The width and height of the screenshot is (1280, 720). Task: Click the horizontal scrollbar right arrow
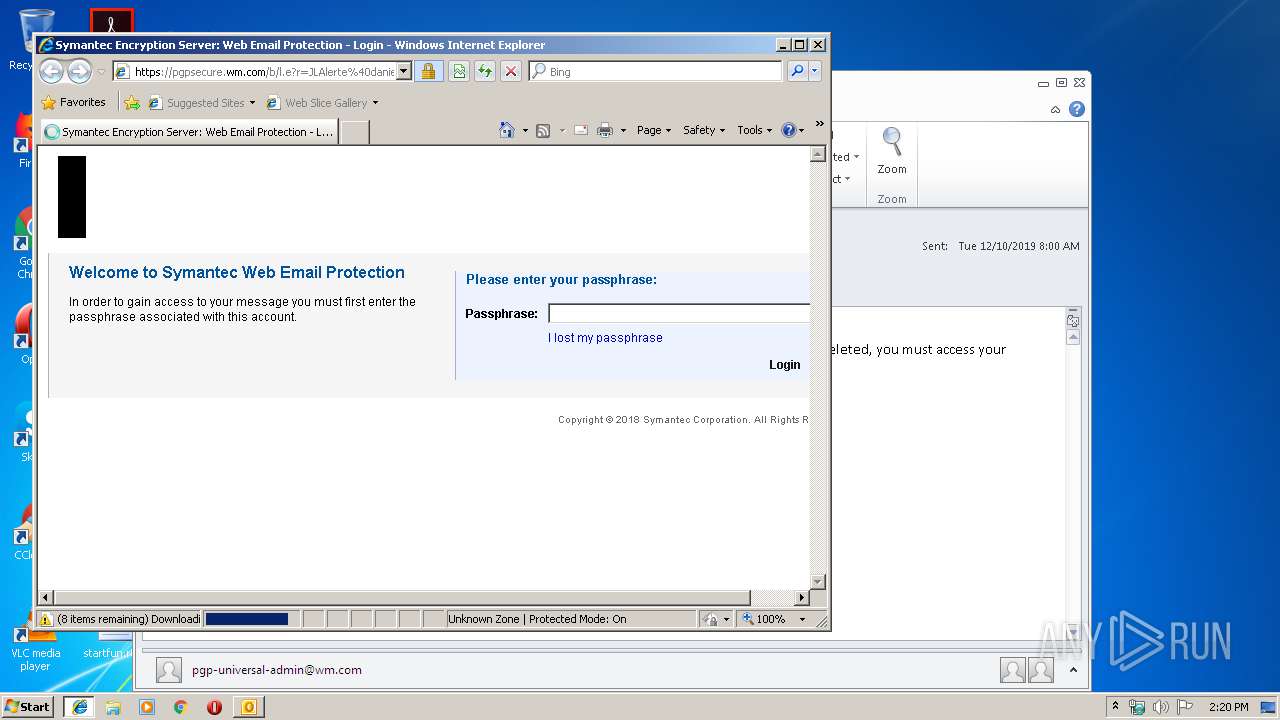tap(801, 597)
